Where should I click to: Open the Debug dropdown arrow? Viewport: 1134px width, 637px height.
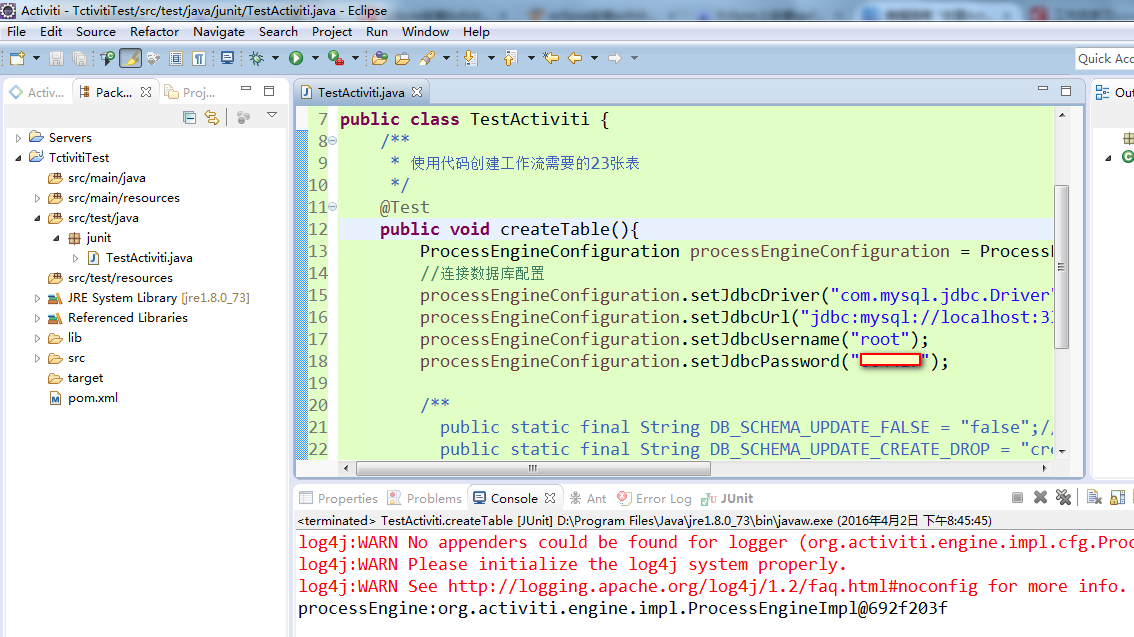coord(275,58)
